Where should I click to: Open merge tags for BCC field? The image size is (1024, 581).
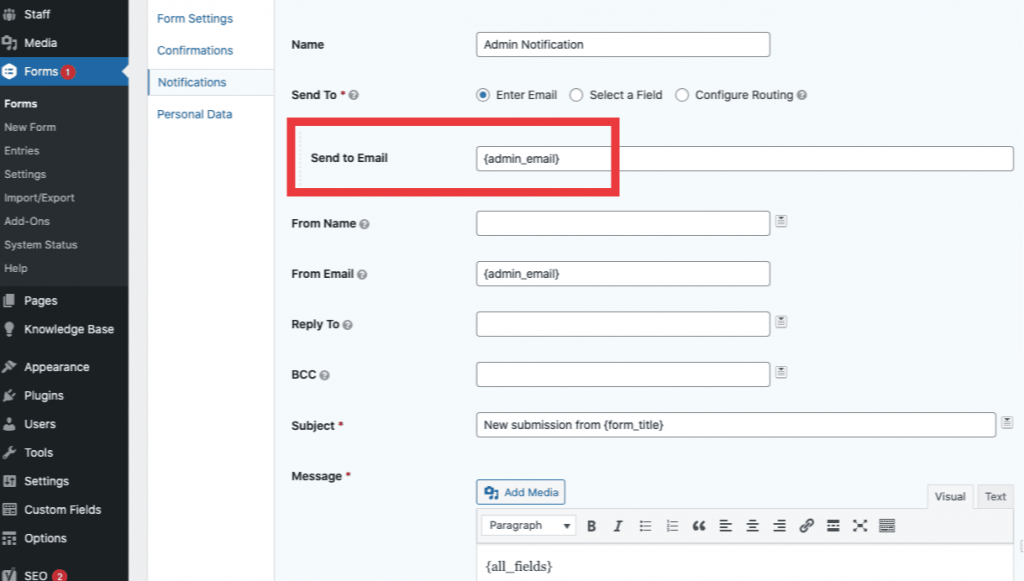pyautogui.click(x=781, y=372)
